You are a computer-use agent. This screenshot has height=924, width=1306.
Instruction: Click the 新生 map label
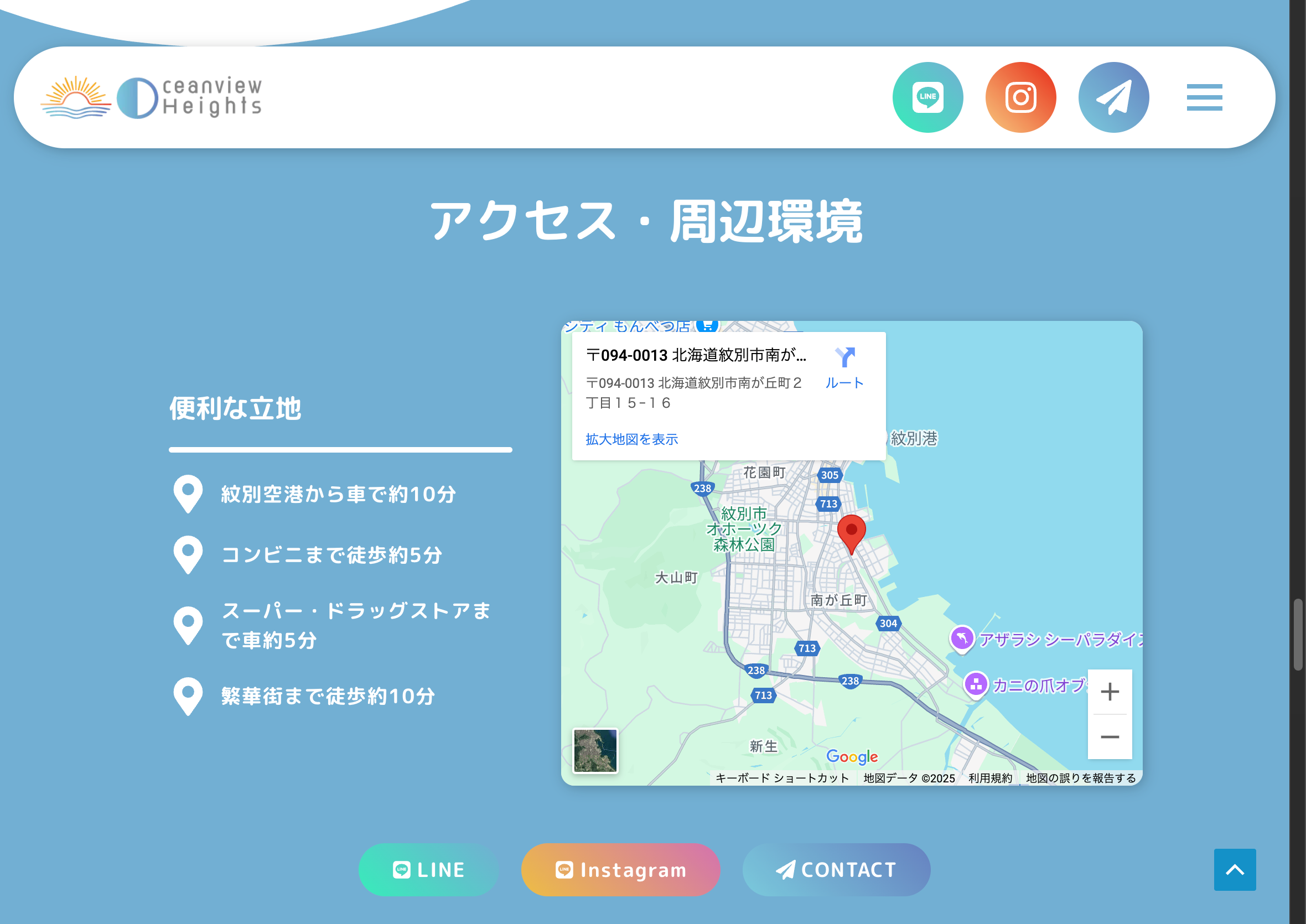(763, 746)
